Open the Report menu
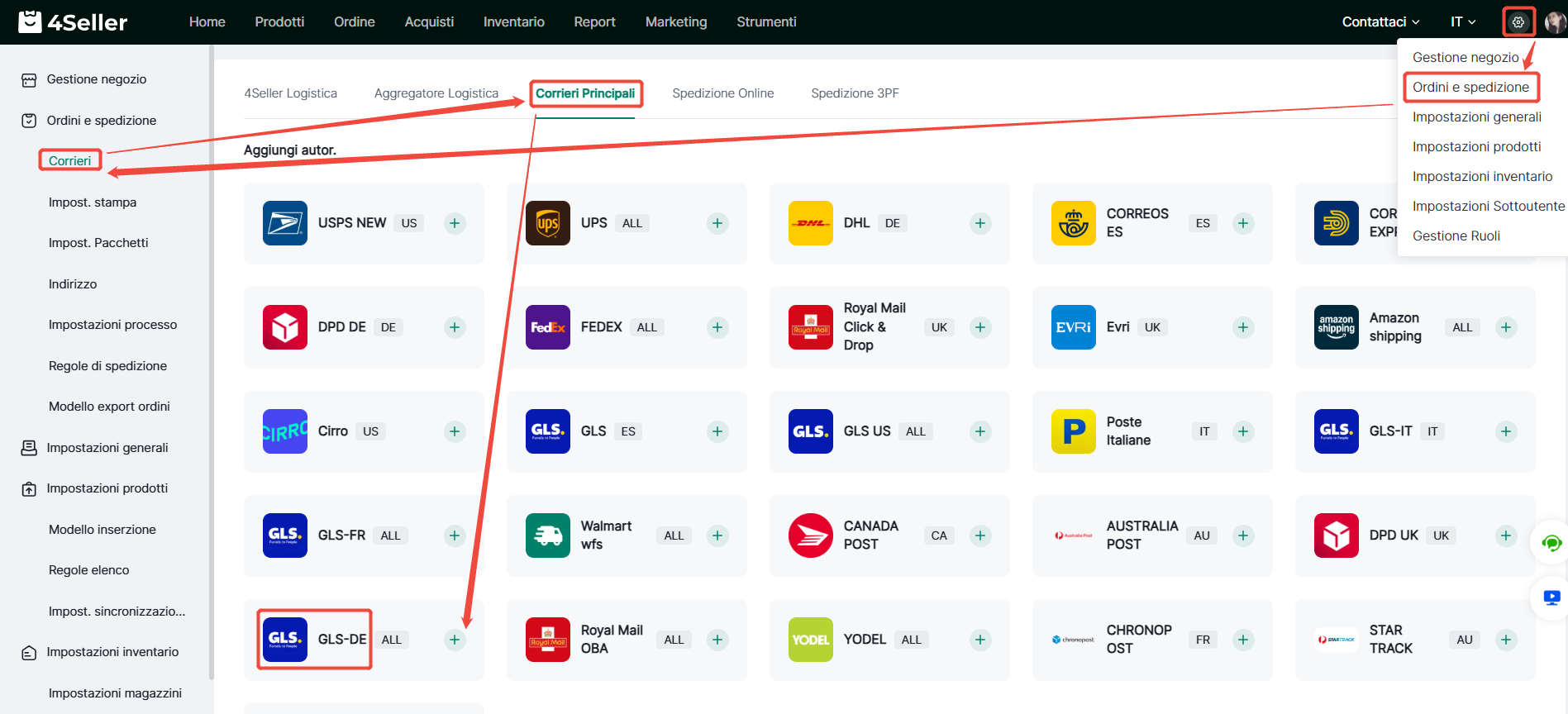 tap(595, 22)
